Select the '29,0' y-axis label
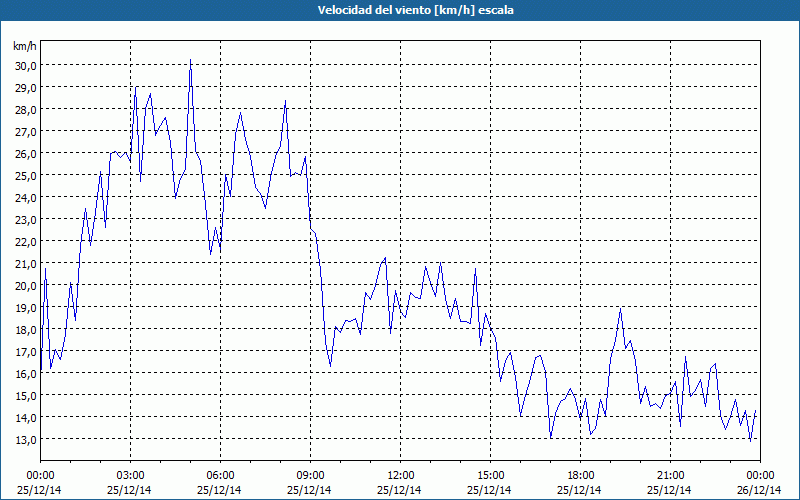800x500 pixels. click(x=24, y=88)
